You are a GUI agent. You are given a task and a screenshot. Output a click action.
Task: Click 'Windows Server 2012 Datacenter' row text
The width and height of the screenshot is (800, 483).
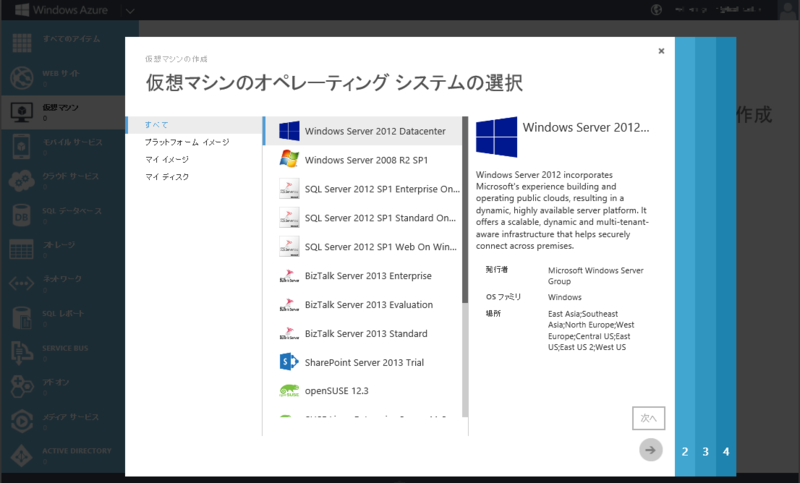[375, 131]
